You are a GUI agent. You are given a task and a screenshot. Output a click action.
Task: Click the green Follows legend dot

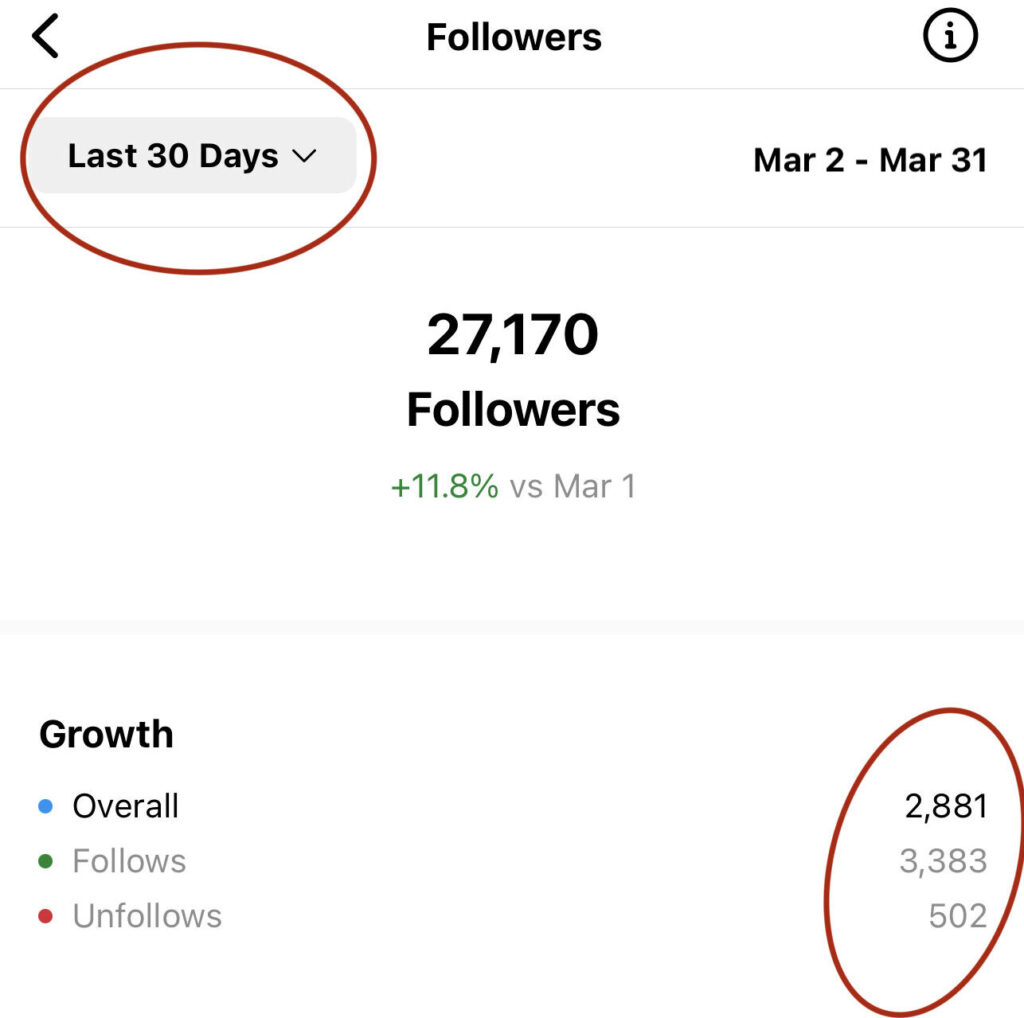(46, 861)
